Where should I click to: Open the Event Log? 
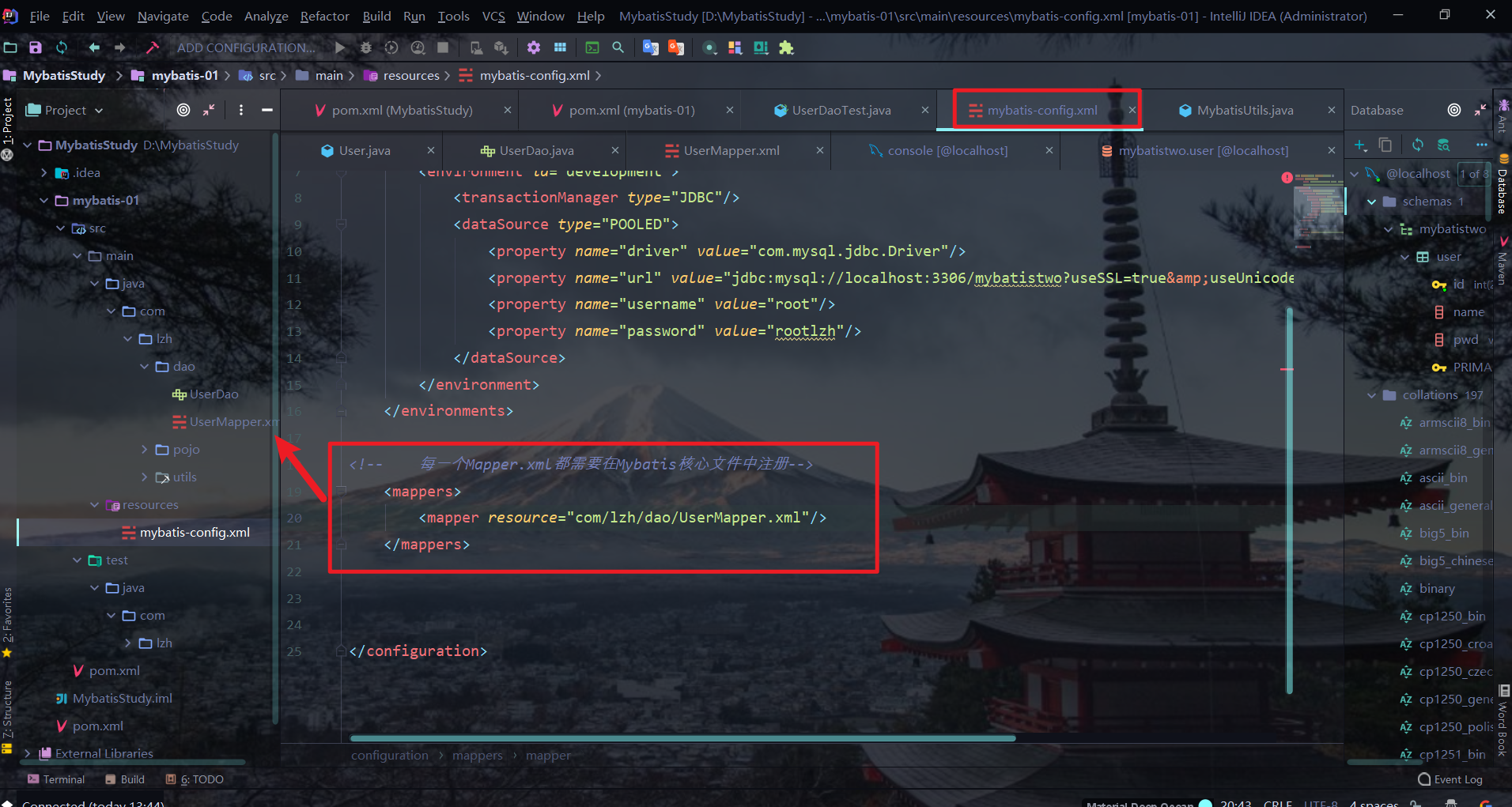(1450, 779)
